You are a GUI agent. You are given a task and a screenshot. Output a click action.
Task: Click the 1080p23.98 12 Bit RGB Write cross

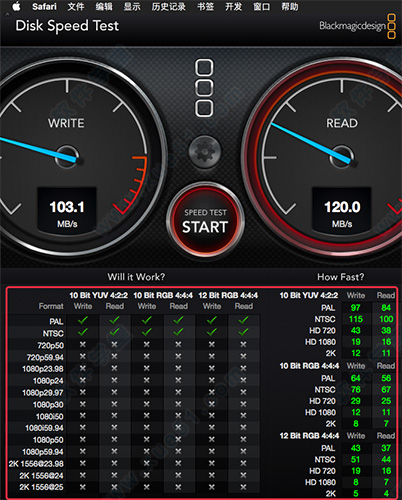[x=212, y=368]
